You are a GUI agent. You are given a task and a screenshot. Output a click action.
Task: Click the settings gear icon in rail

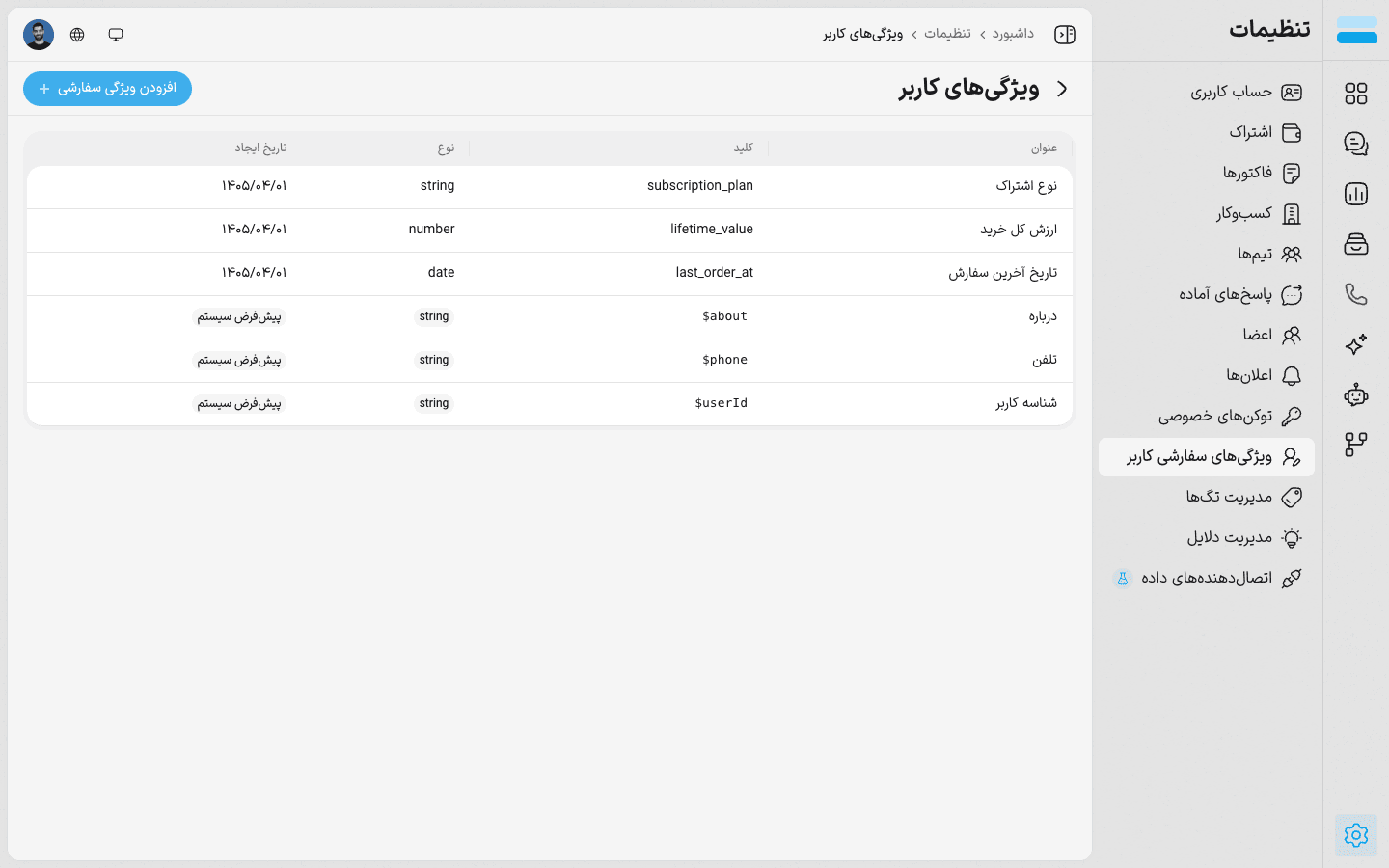(x=1356, y=835)
